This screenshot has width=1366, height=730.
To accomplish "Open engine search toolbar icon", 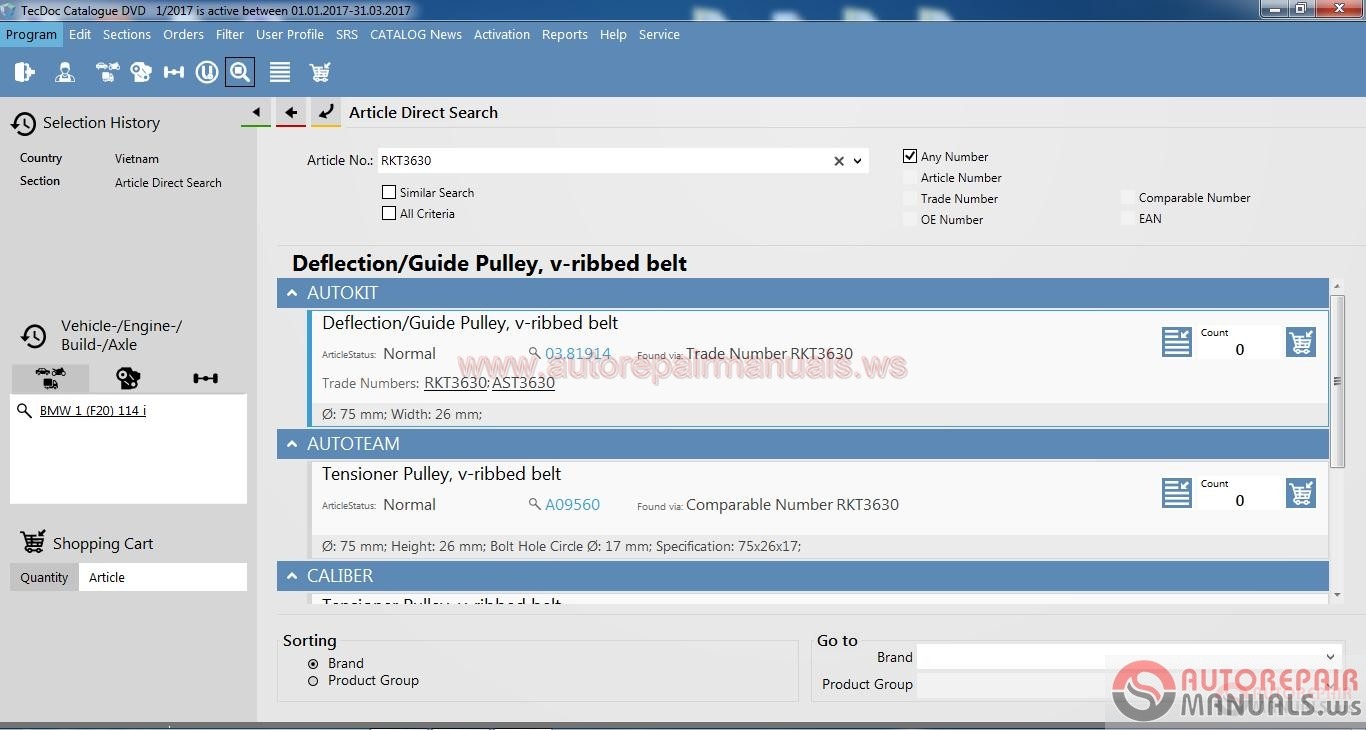I will [x=141, y=72].
